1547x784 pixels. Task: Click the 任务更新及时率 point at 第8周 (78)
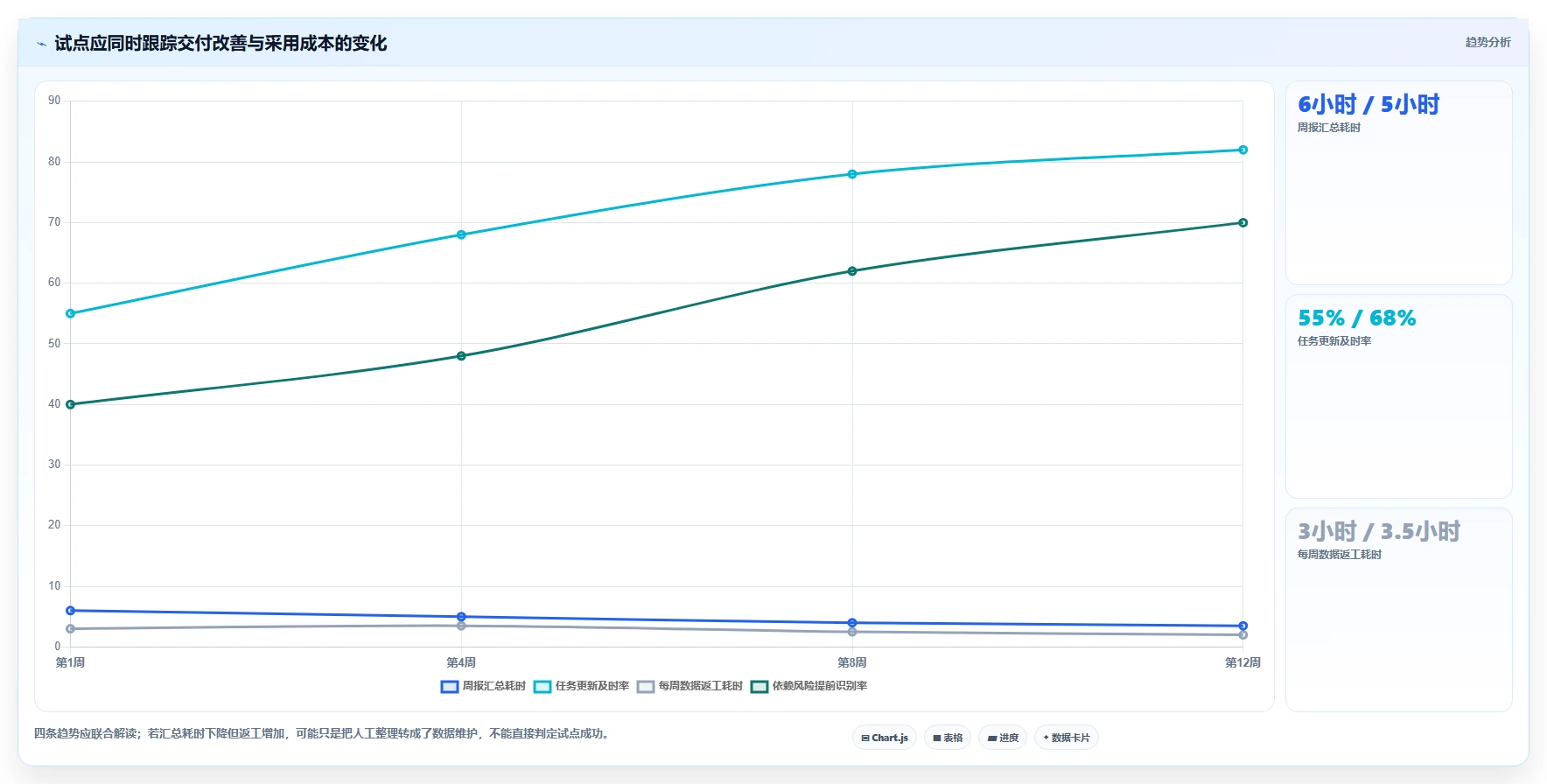[852, 174]
